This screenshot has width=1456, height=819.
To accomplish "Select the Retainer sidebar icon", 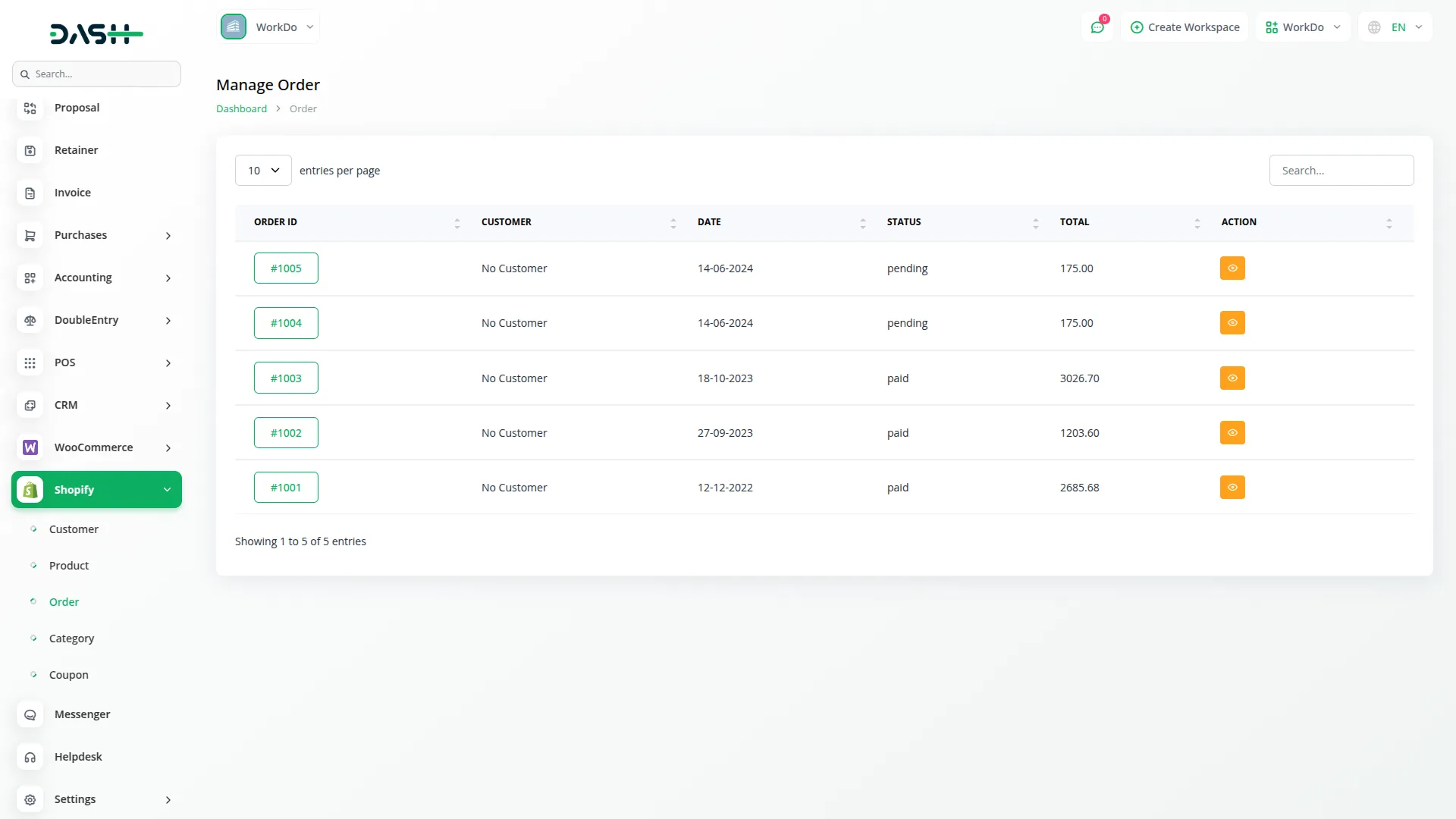I will tap(30, 150).
